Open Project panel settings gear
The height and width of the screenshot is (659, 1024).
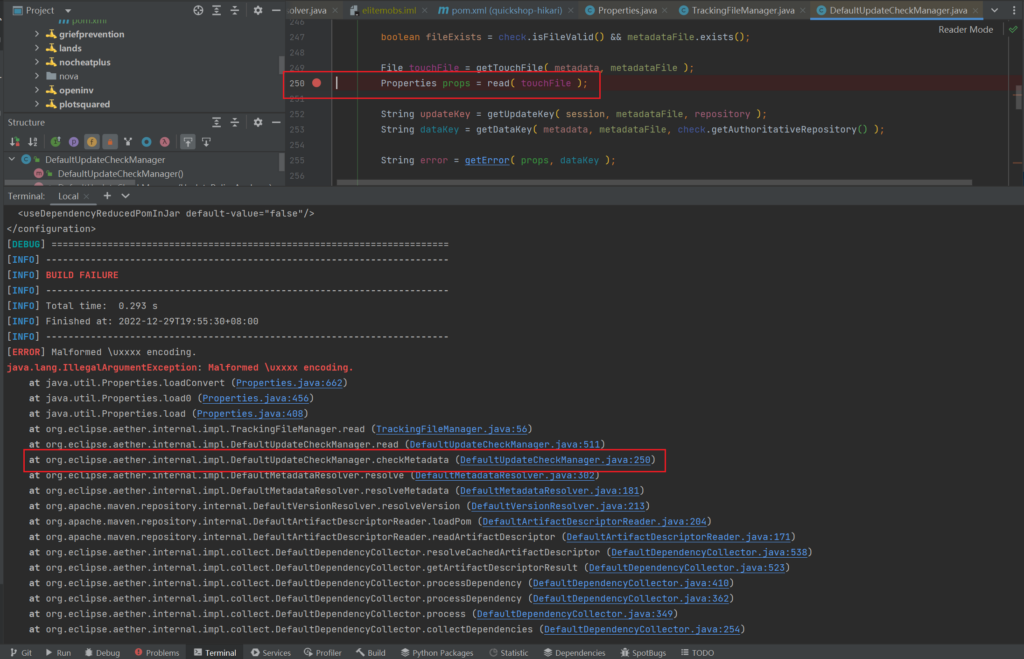[x=257, y=10]
